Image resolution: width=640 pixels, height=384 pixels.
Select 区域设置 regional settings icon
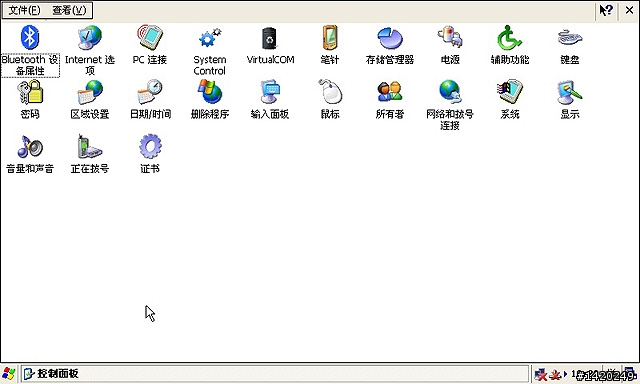tap(90, 92)
